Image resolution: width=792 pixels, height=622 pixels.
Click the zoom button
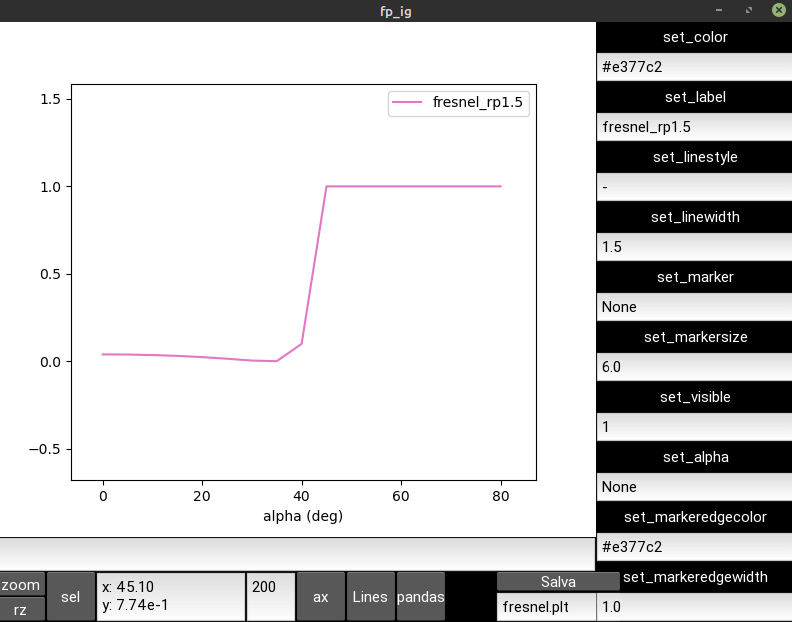(22, 585)
